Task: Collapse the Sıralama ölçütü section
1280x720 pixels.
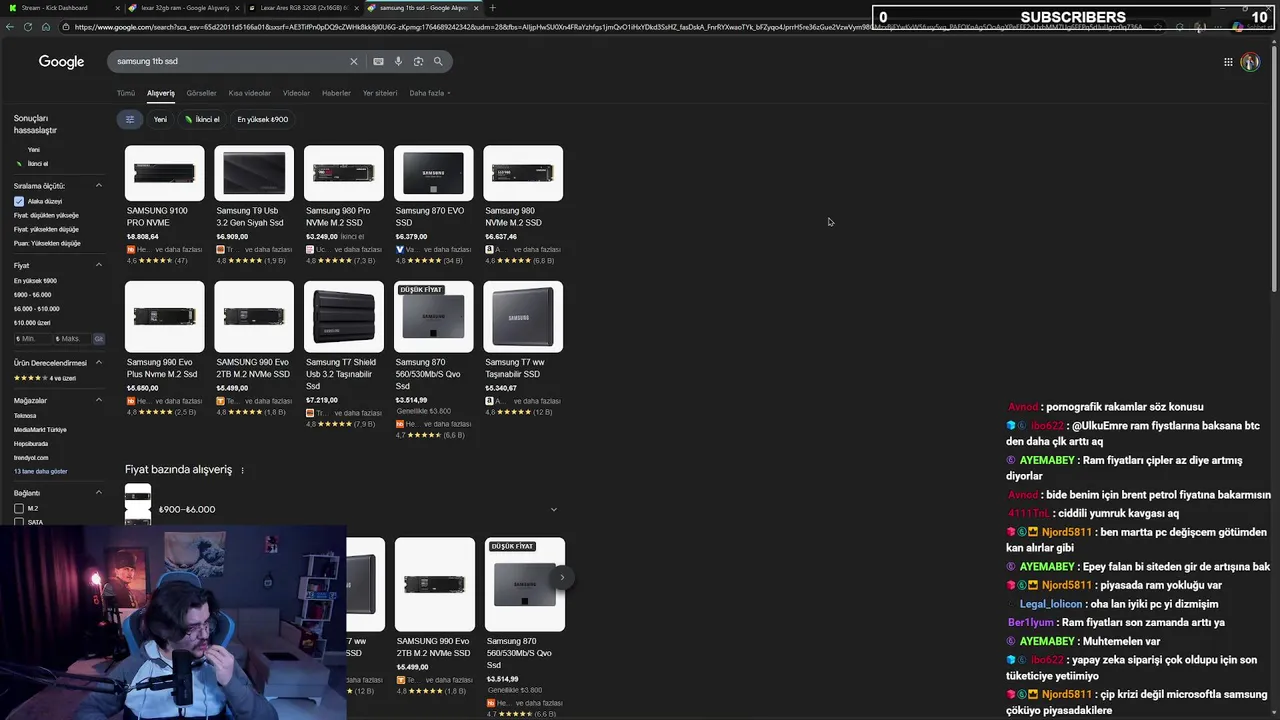Action: (x=98, y=186)
